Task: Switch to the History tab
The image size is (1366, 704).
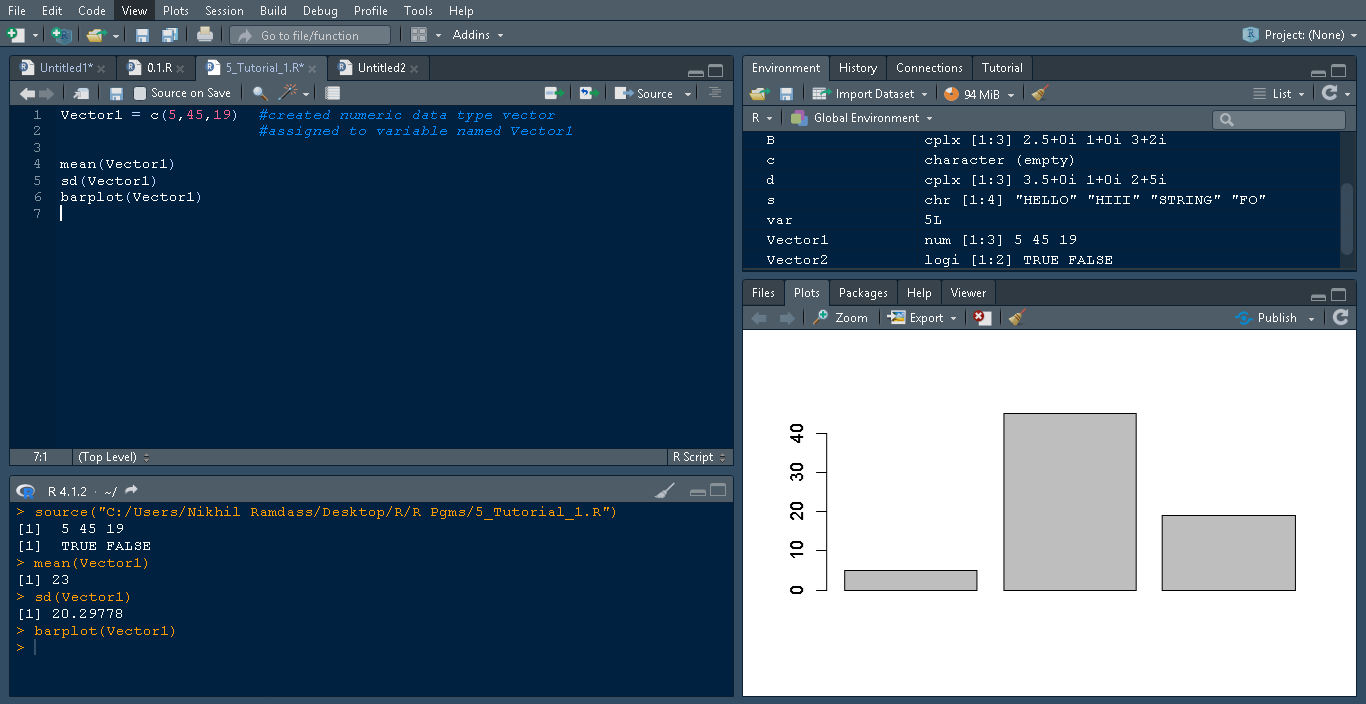Action: (x=857, y=67)
